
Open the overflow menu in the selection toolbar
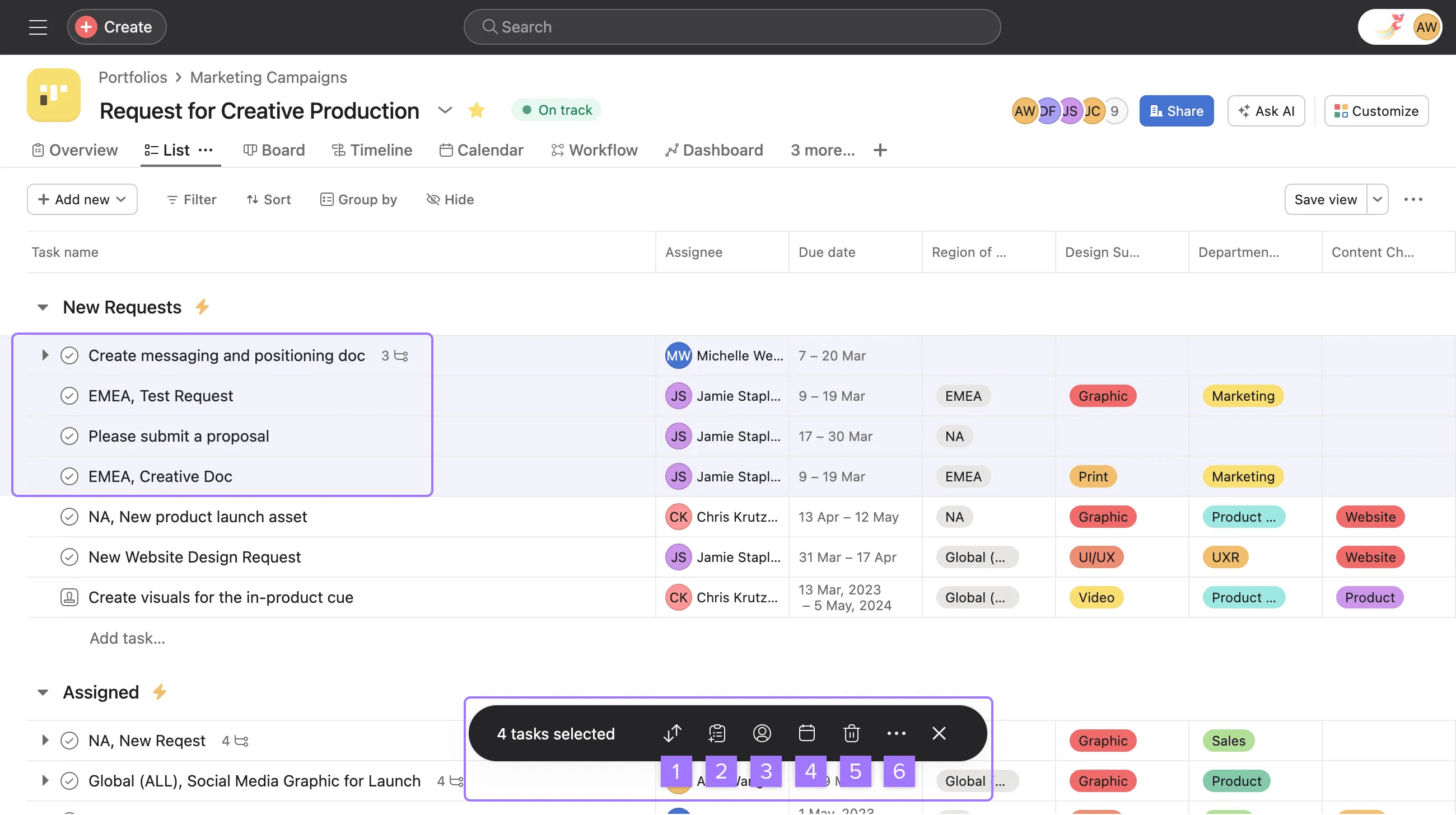tap(897, 733)
